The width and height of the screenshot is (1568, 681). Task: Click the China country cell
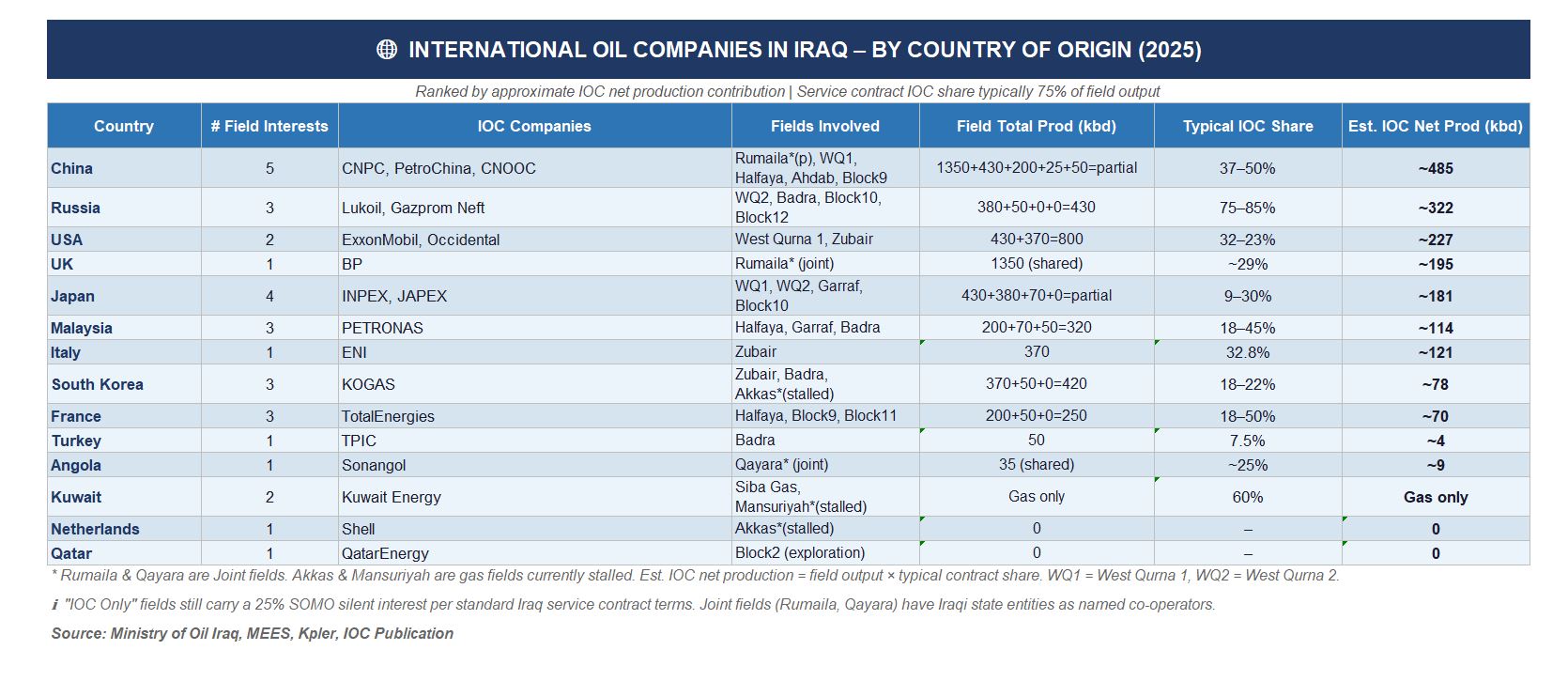pos(72,168)
